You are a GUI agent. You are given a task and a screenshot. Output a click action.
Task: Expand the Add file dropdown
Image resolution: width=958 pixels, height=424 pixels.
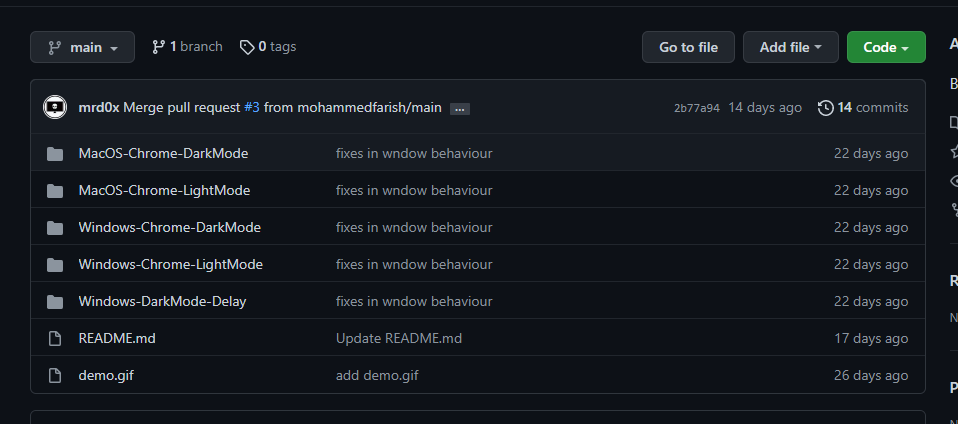[x=790, y=47]
